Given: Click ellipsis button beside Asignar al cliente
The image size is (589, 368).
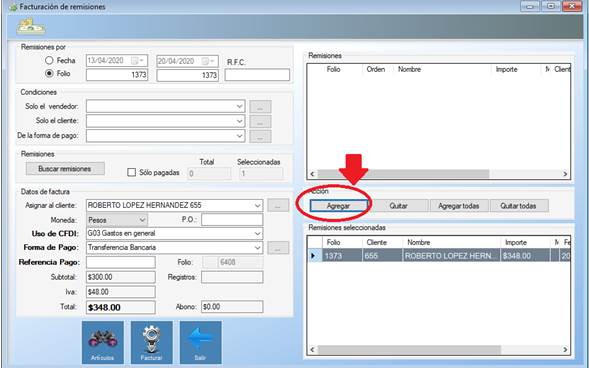Looking at the screenshot, I should coord(278,205).
